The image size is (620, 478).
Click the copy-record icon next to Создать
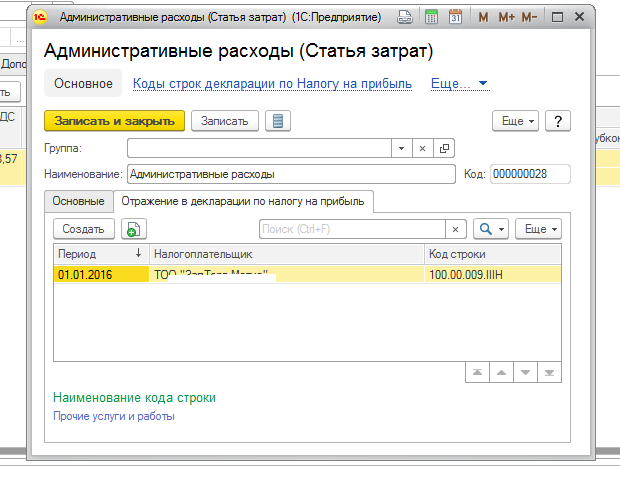point(132,229)
